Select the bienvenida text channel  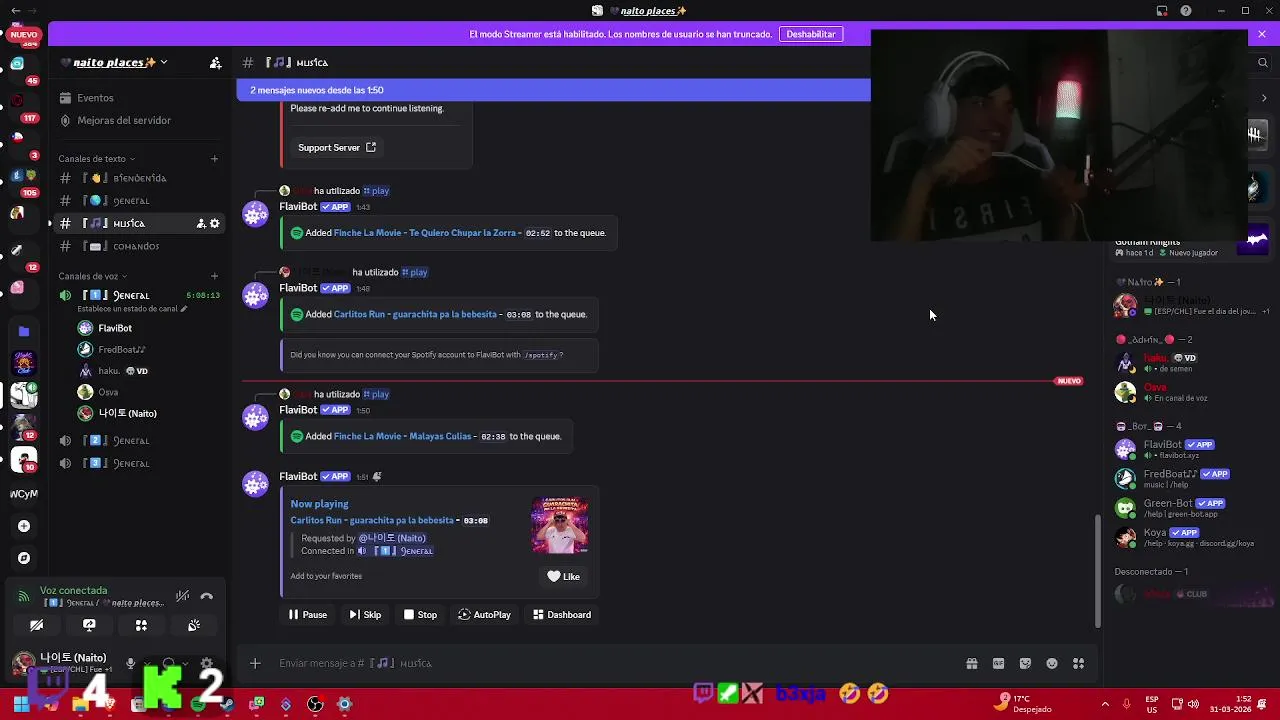tap(138, 178)
